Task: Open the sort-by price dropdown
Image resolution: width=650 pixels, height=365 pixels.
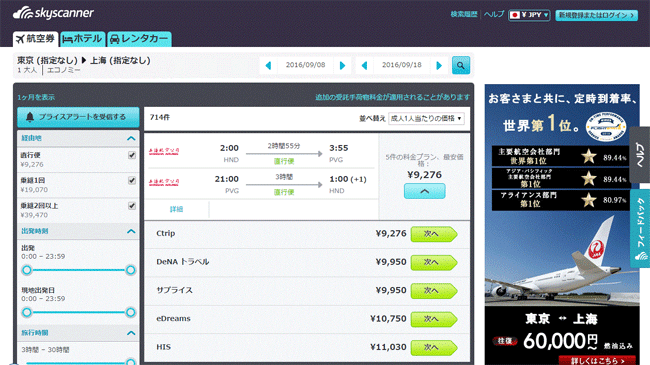Action: (x=426, y=118)
